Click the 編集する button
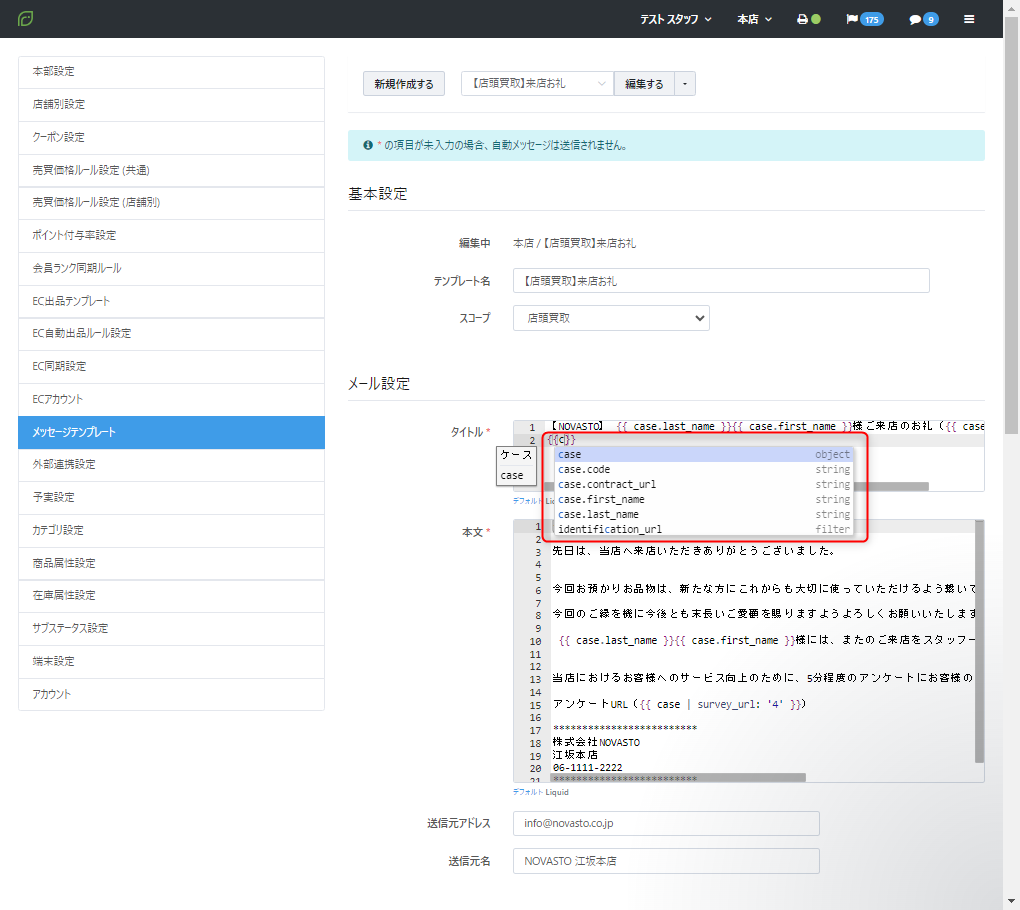1020x910 pixels. (x=644, y=84)
